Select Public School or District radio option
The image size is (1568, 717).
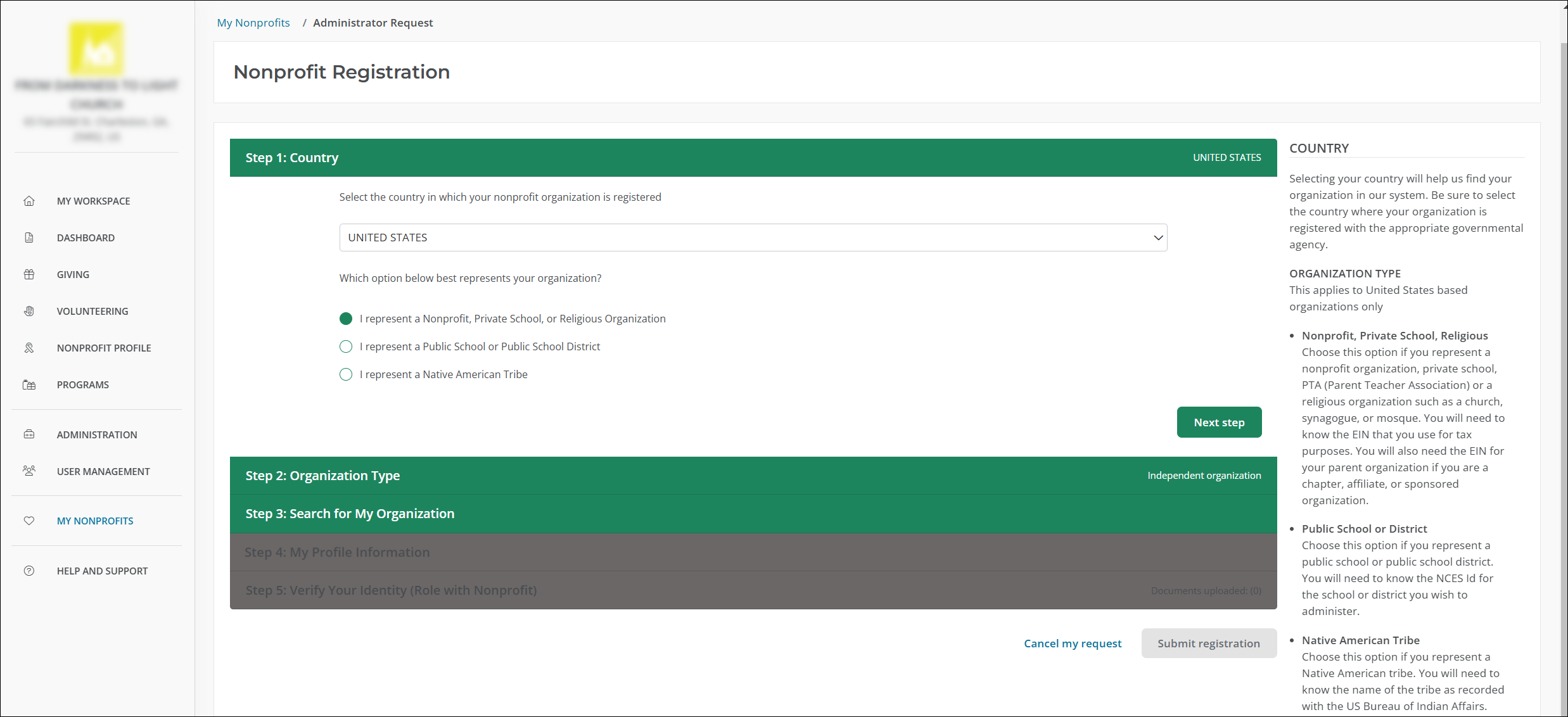click(346, 346)
